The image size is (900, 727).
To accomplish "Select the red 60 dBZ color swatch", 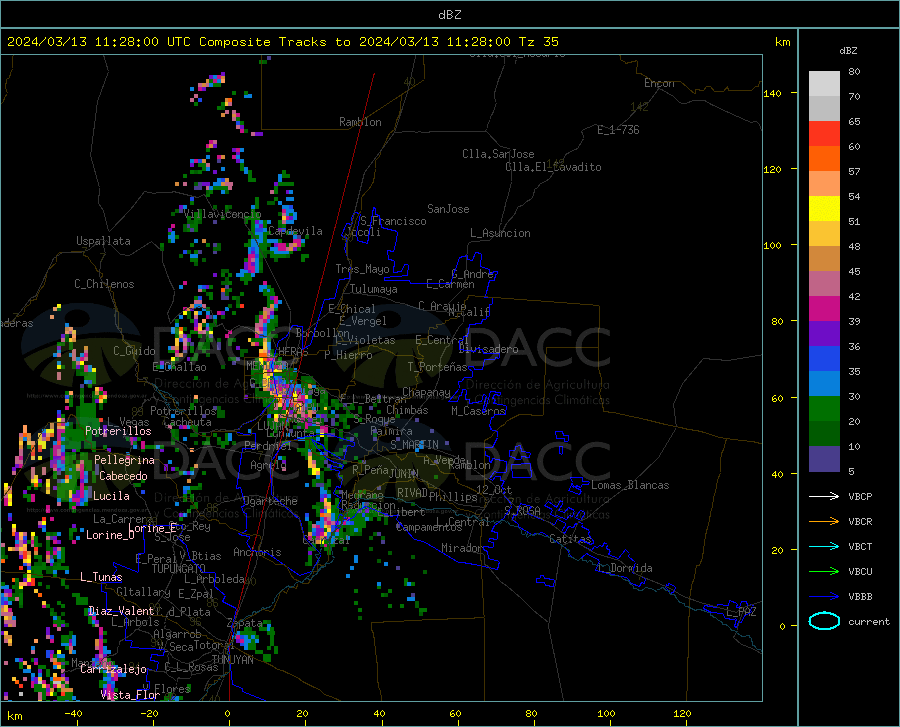I will [824, 134].
